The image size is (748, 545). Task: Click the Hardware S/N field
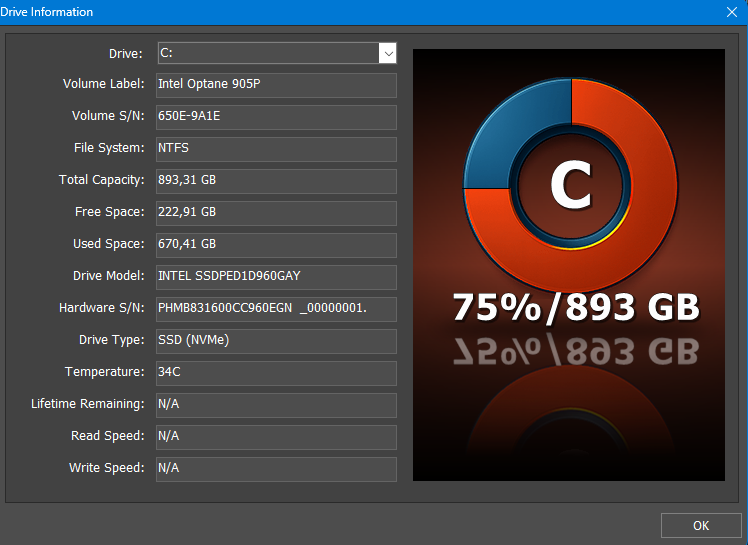pos(276,309)
